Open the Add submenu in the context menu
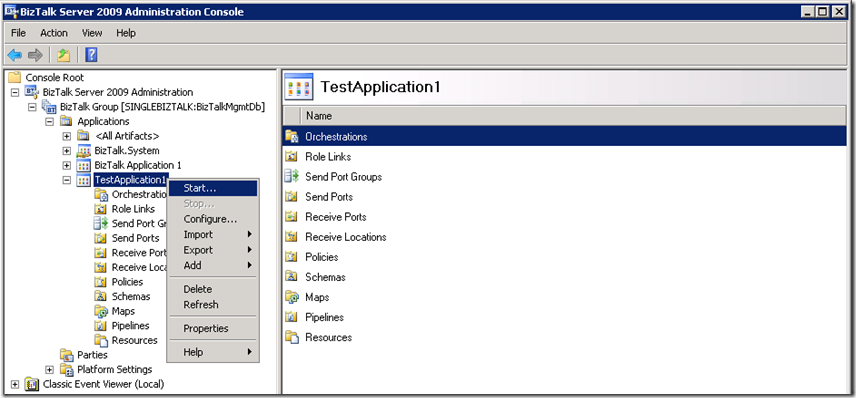Screen dimensions: 856x398 pyautogui.click(x=213, y=265)
